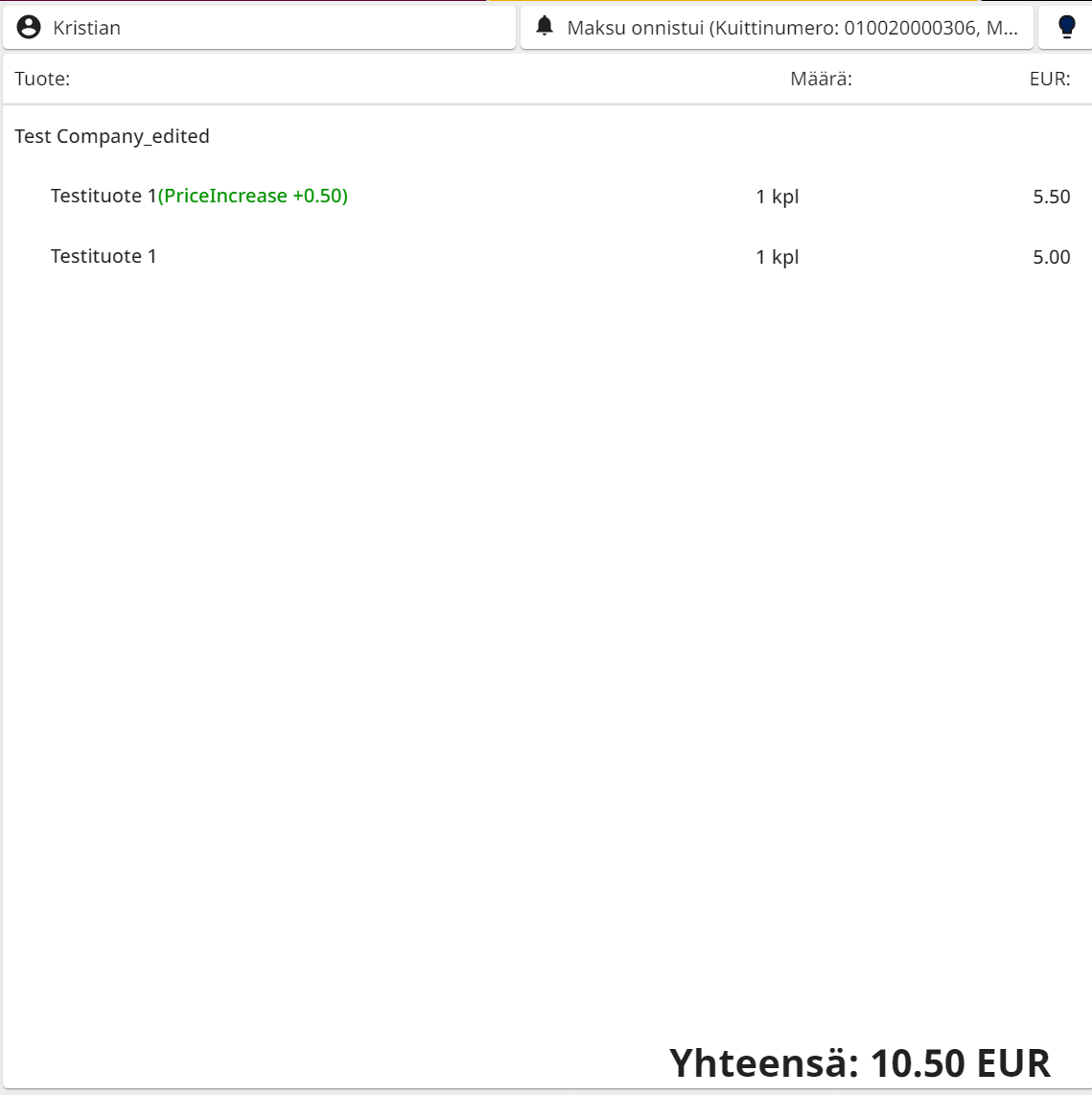Click the notification bell icon
Screen dimensions: 1092x1095
545,27
